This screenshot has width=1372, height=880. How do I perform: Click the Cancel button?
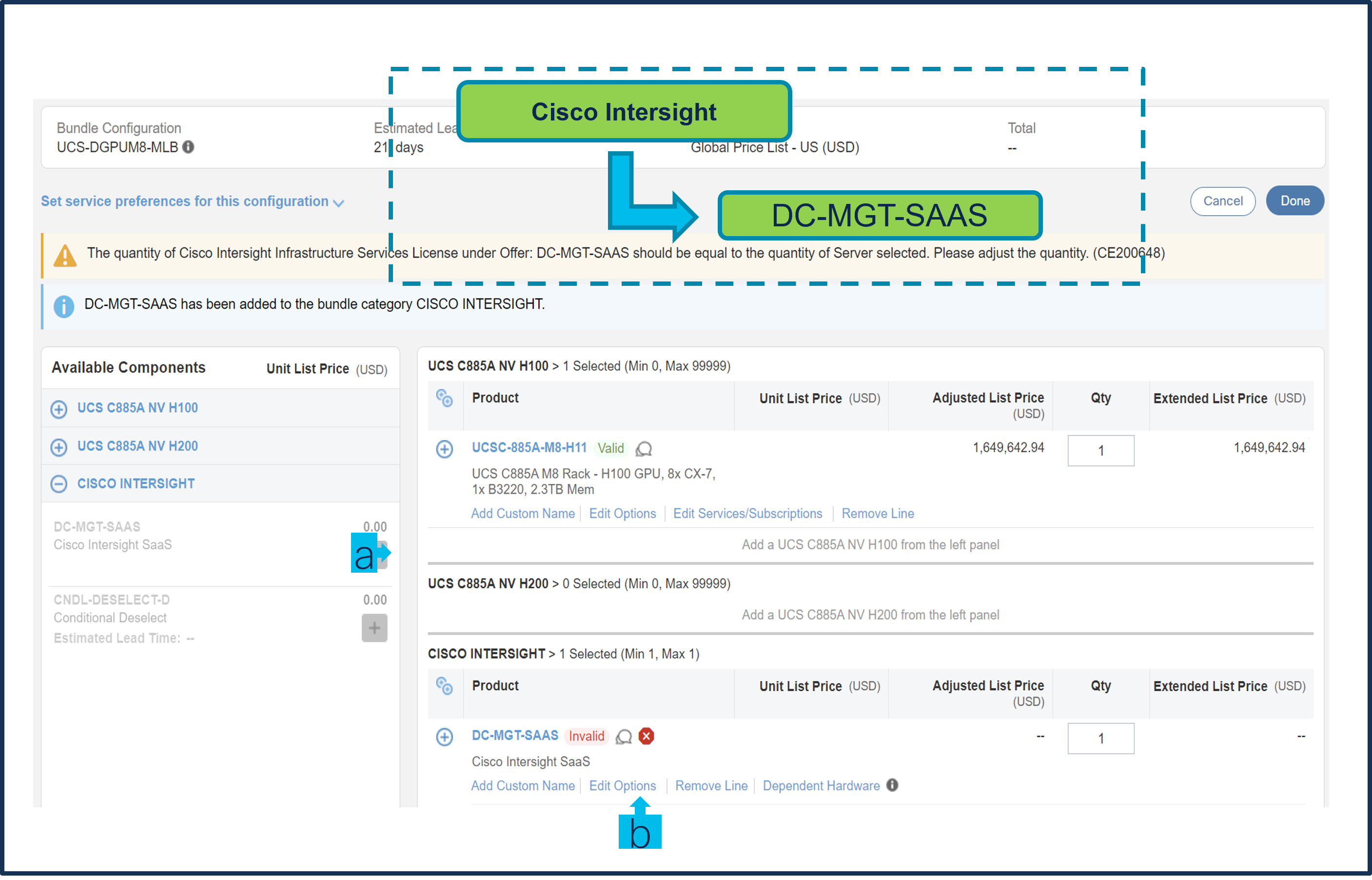(1222, 201)
